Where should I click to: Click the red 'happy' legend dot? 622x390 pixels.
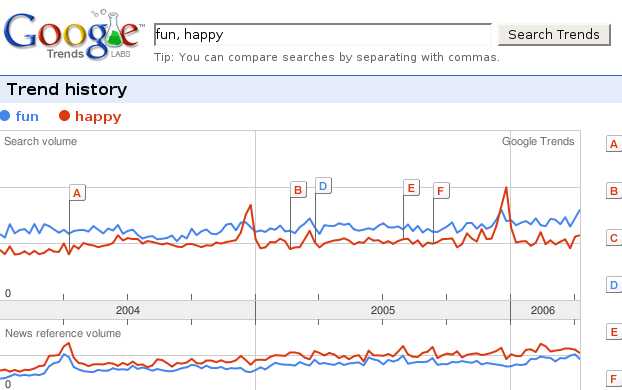pyautogui.click(x=64, y=116)
